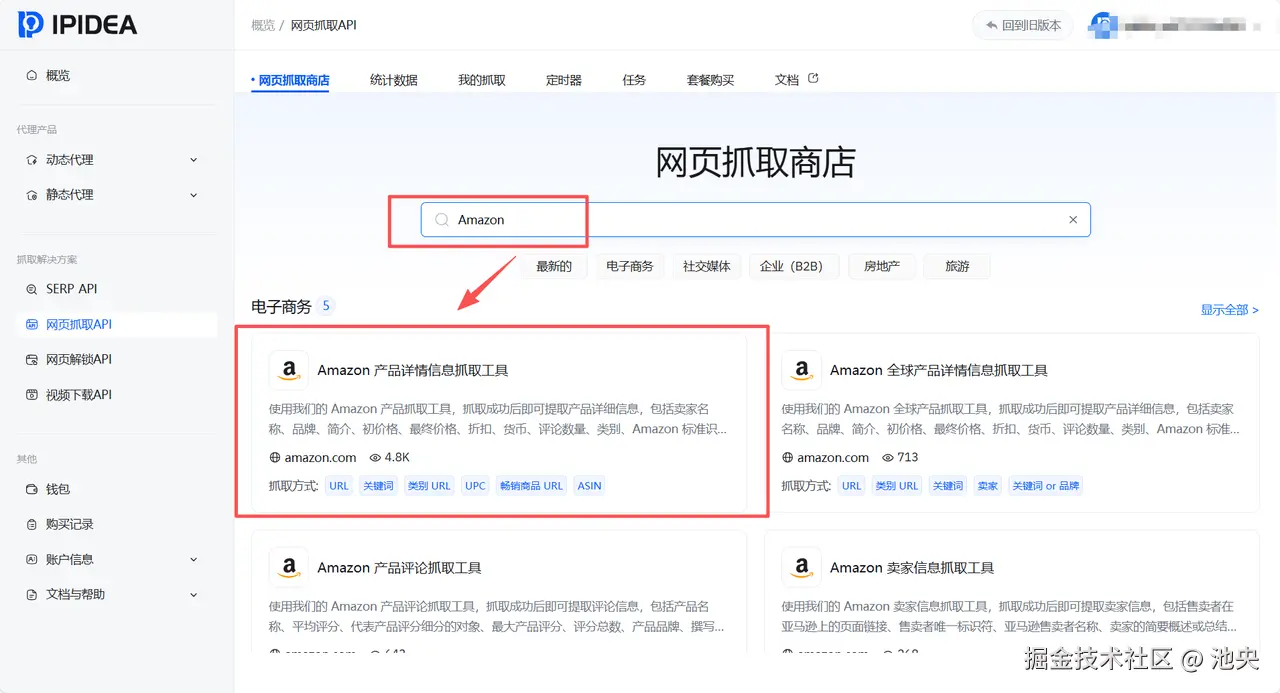
Task: Filter by 最新的 category
Action: 554,266
